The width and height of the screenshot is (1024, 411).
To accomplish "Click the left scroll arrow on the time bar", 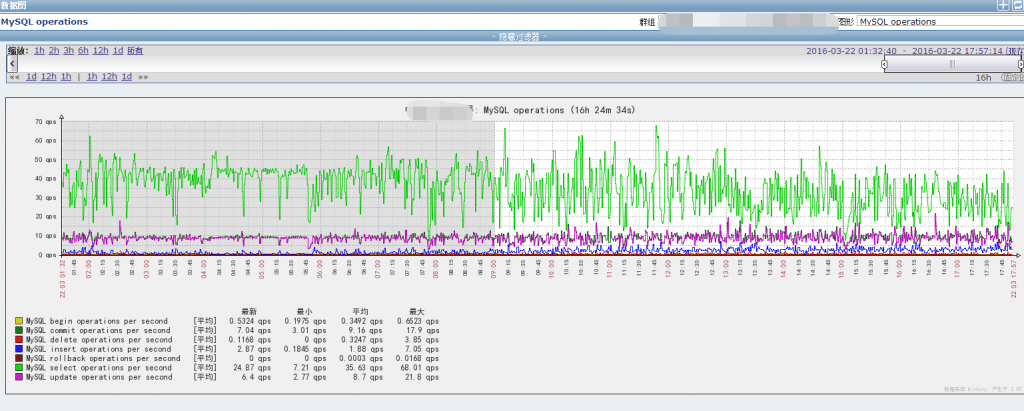I will tap(12, 63).
